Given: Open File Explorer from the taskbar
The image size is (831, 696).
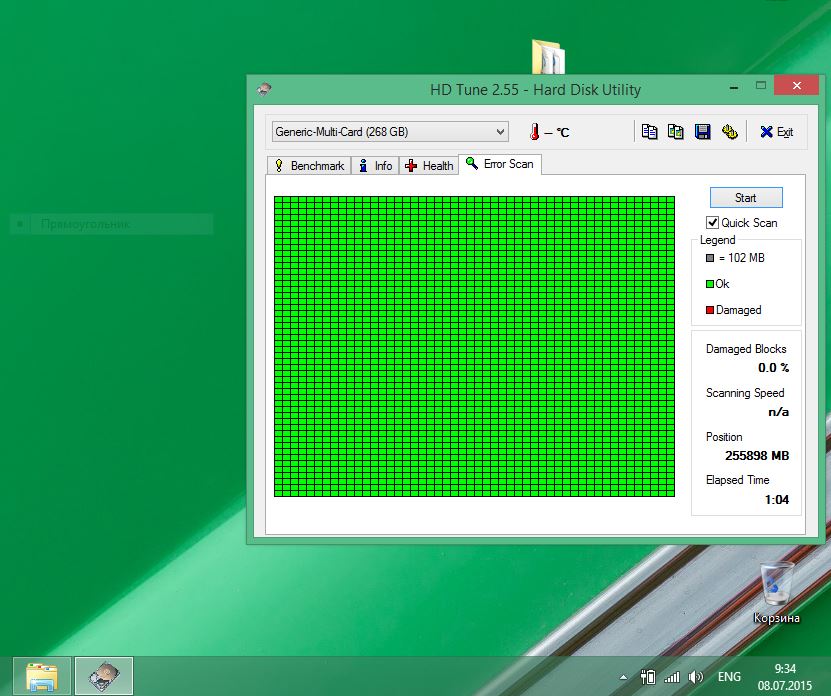Looking at the screenshot, I should pyautogui.click(x=42, y=677).
